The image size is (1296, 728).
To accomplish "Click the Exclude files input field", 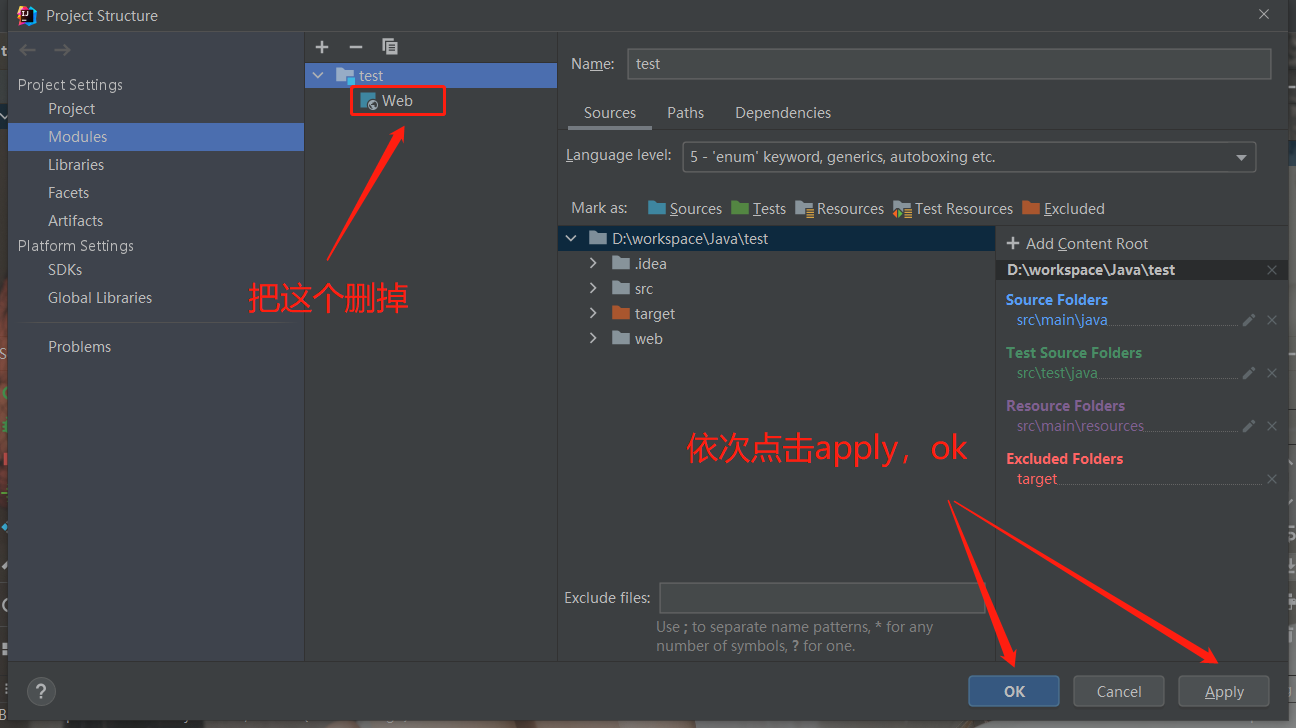I will pos(820,597).
